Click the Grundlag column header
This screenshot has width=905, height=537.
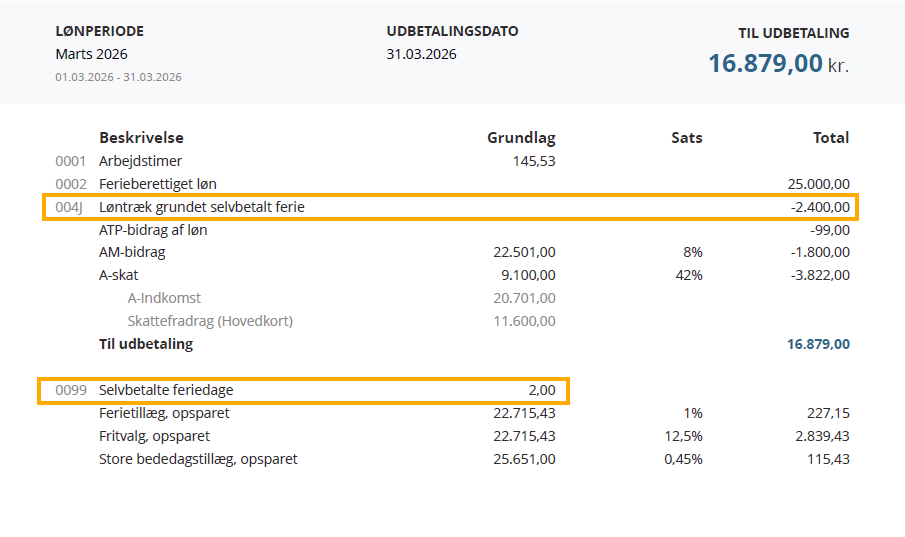point(521,138)
